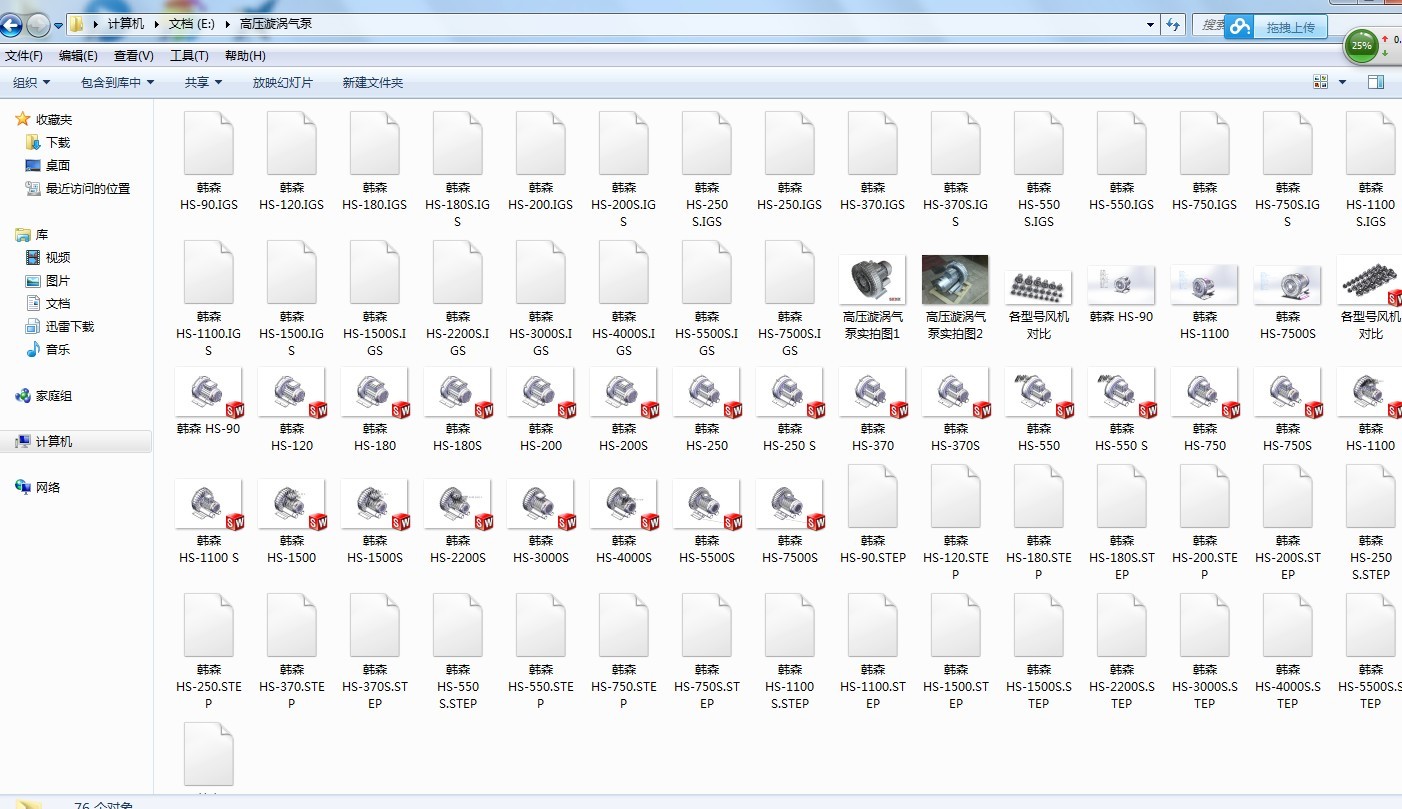Screen dimensions: 1402x809
Task: Click the 放映幻灯片 button
Action: [282, 82]
